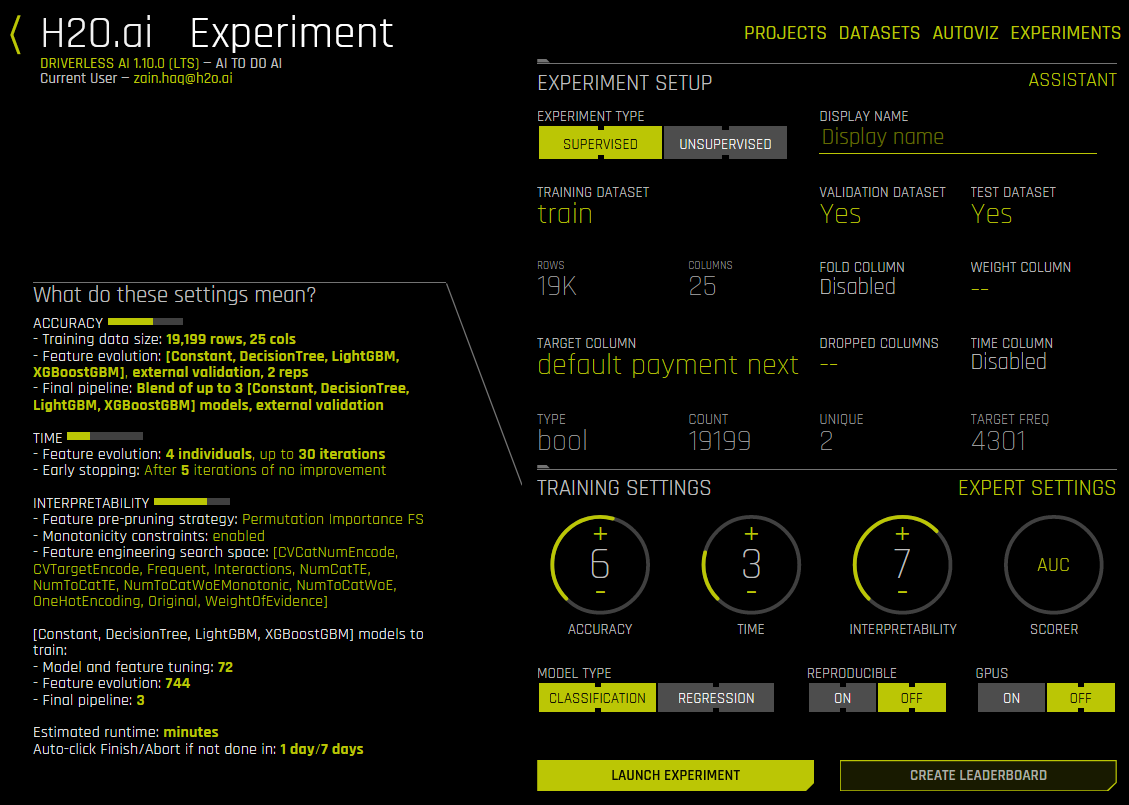The width and height of the screenshot is (1129, 805).
Task: Turn GPUs ON
Action: [1011, 697]
